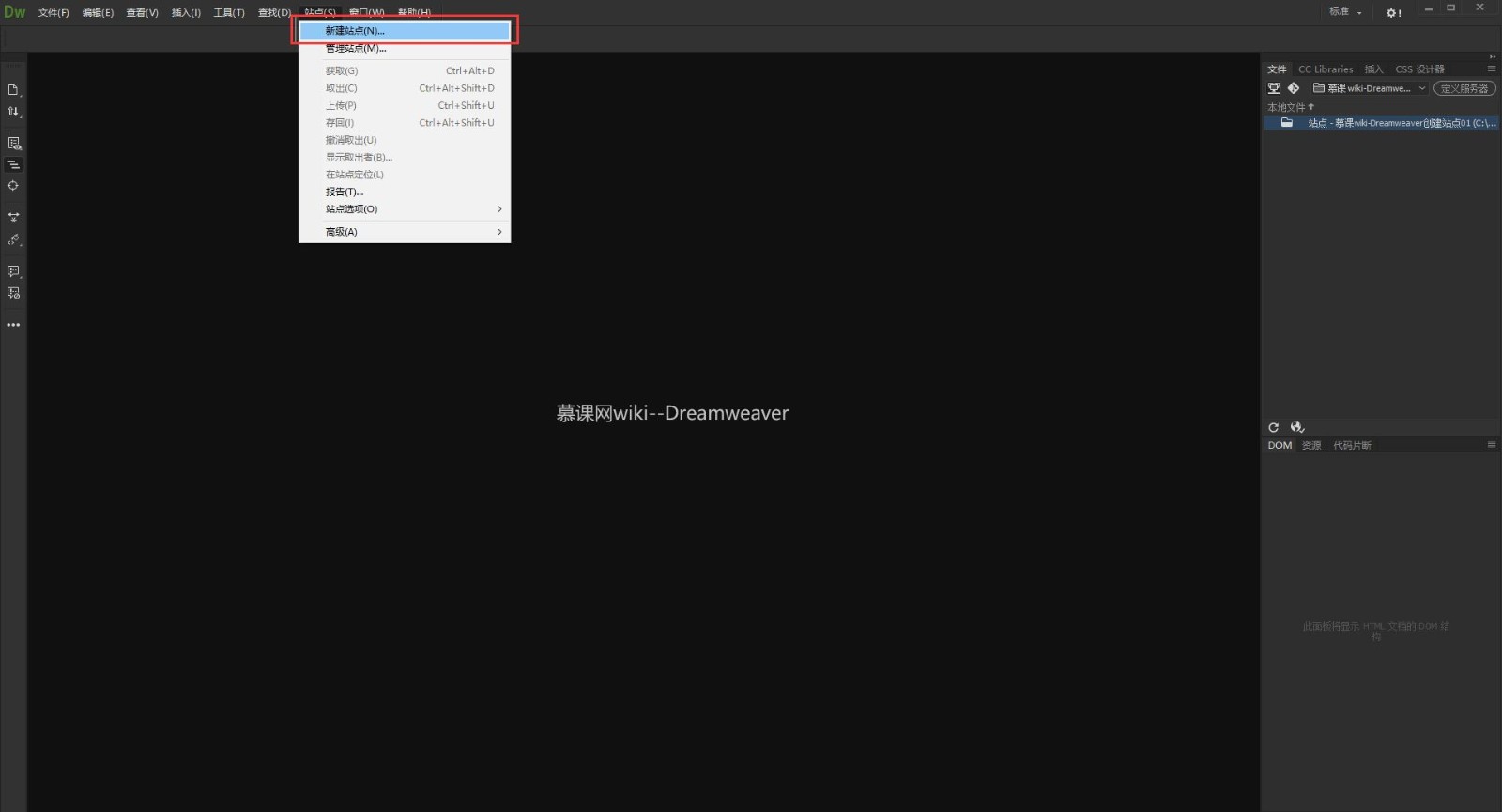Switch to the 插入 panel tab
1502x812 pixels.
[x=1373, y=69]
